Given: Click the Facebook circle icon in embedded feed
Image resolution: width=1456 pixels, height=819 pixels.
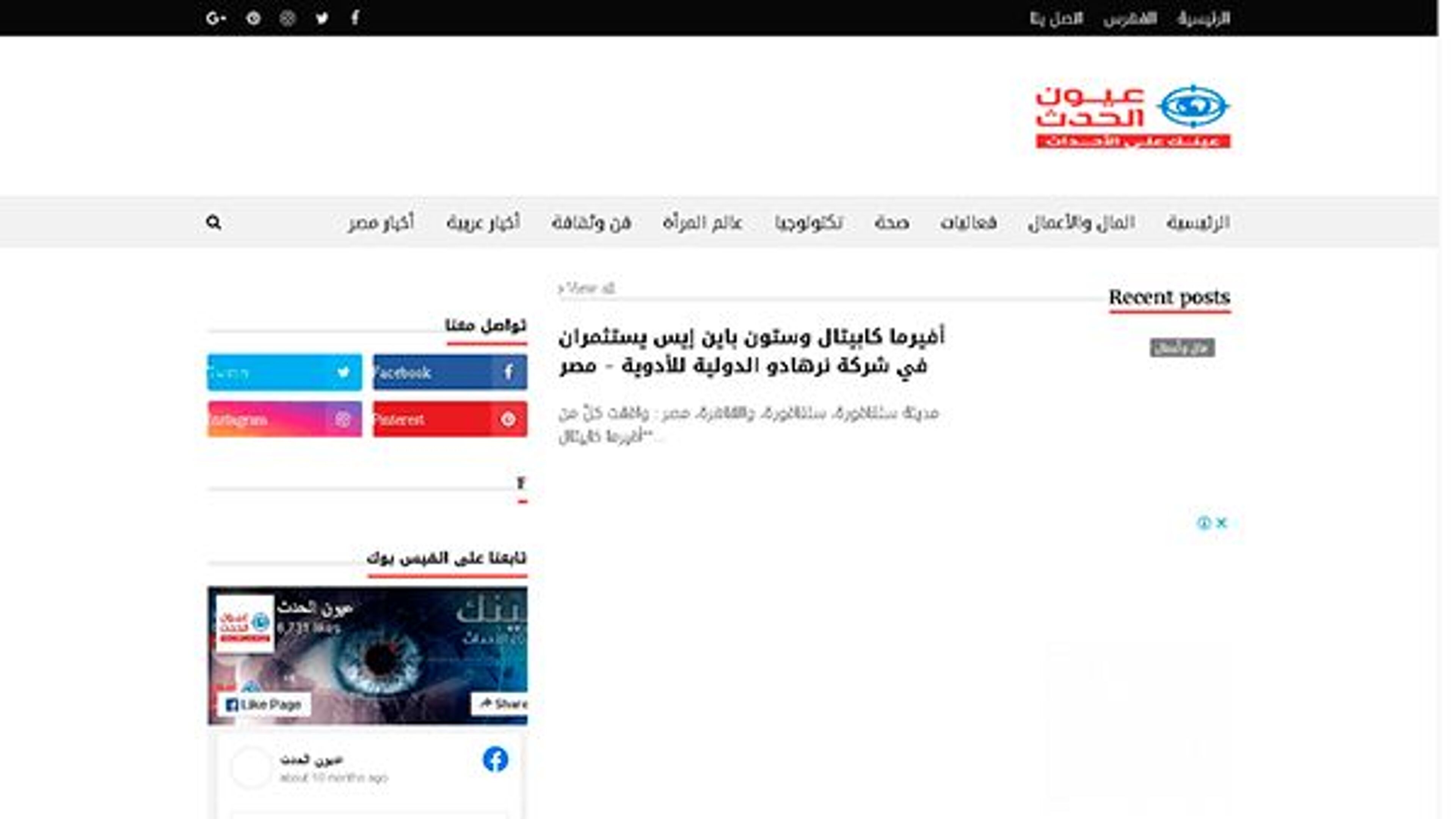Looking at the screenshot, I should click(x=495, y=759).
